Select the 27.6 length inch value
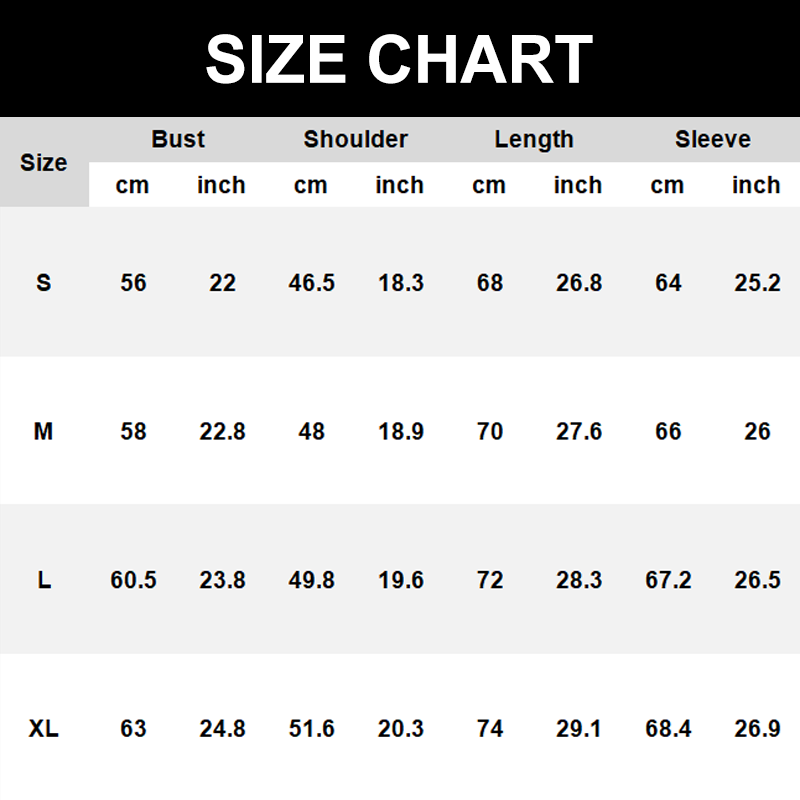This screenshot has height=800, width=800. click(579, 431)
